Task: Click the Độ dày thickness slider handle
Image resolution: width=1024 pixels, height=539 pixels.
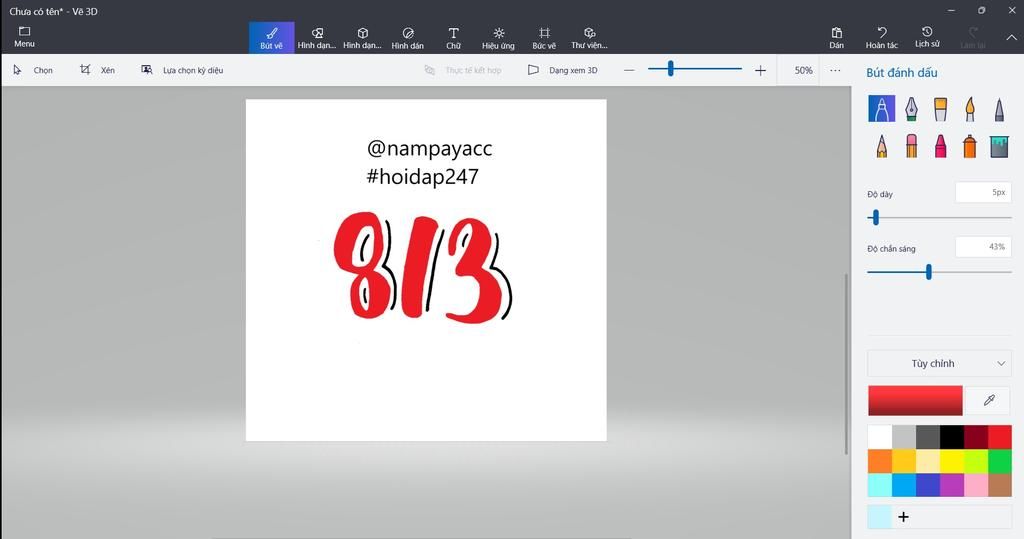Action: click(x=876, y=218)
